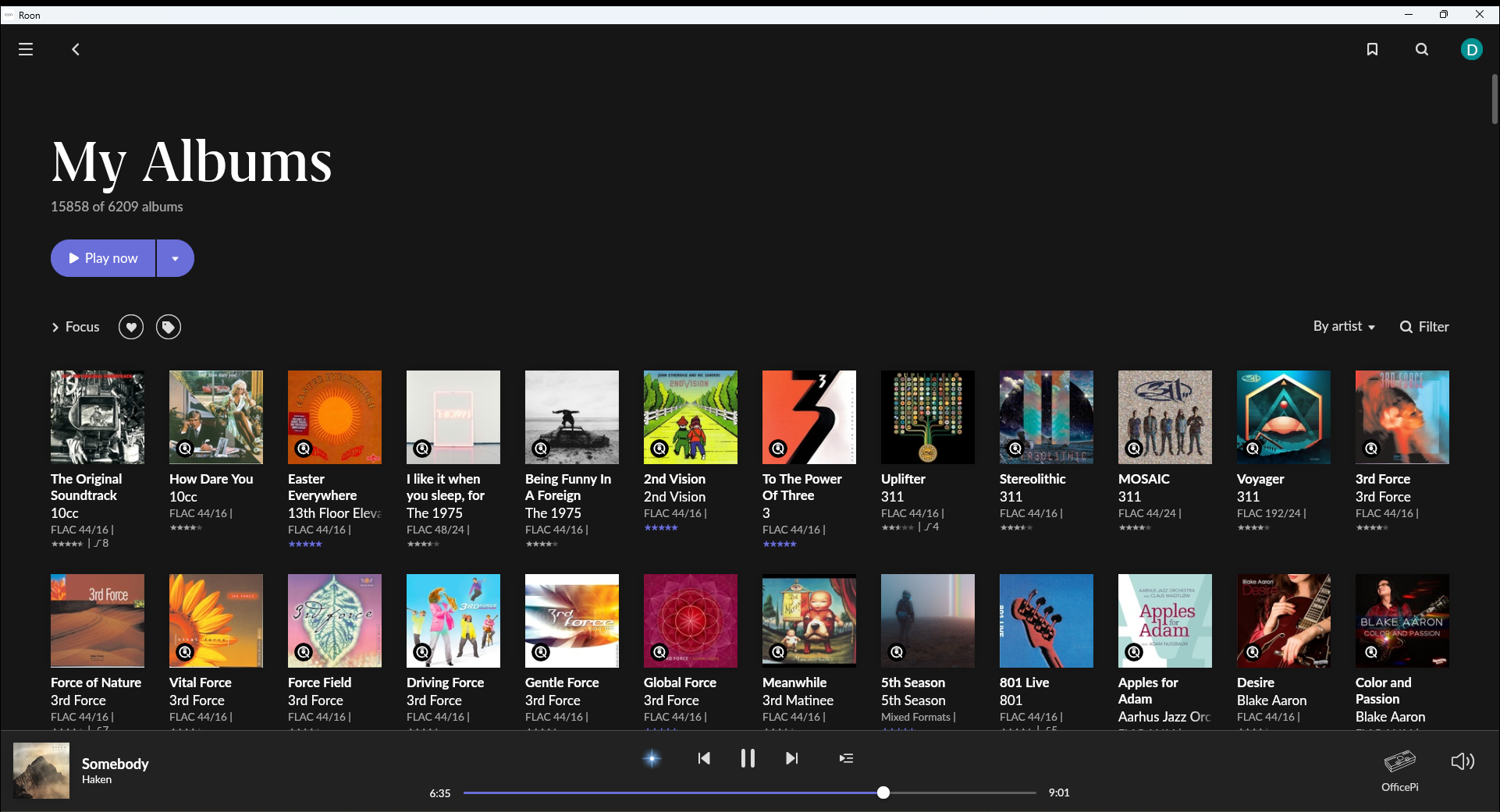Open the Global Force album cover
Image resolution: width=1500 pixels, height=812 pixels.
[691, 621]
